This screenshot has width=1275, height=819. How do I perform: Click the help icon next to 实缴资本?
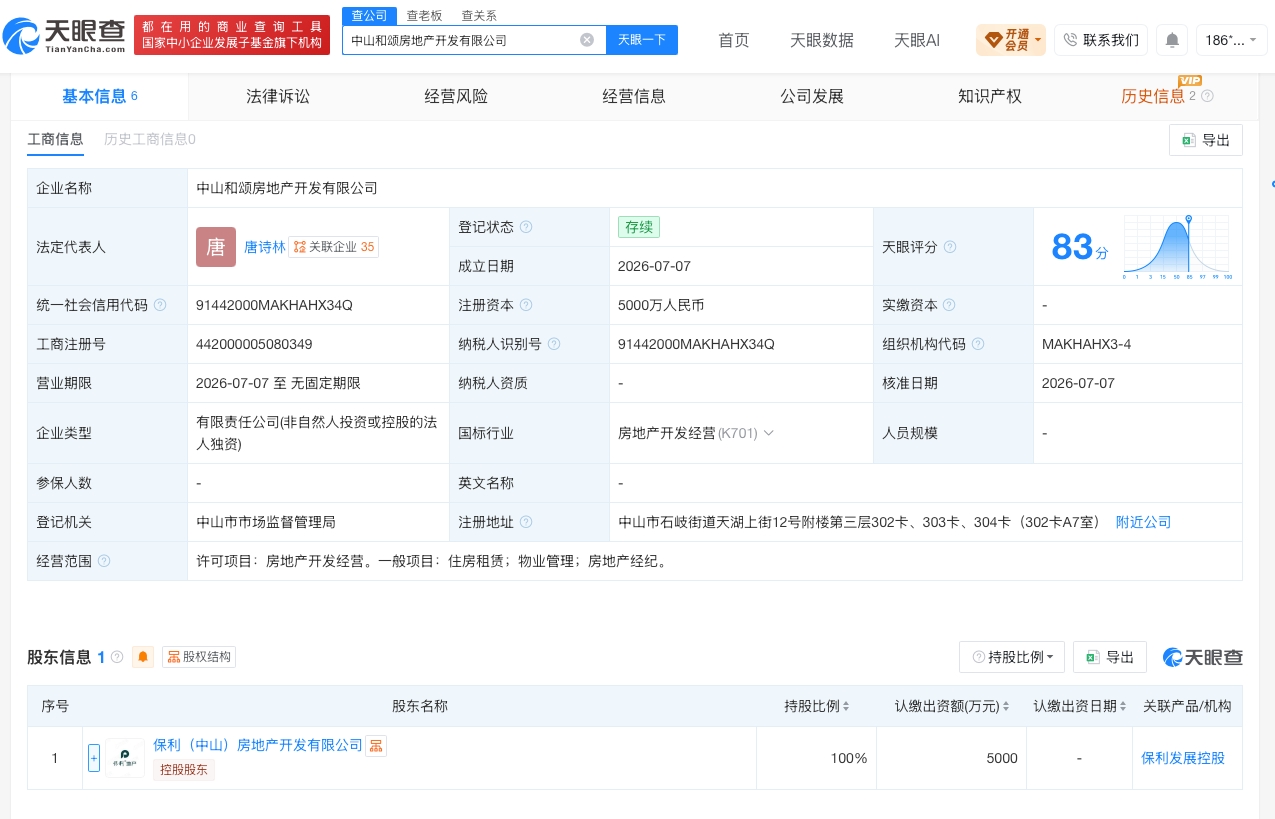pyautogui.click(x=949, y=305)
